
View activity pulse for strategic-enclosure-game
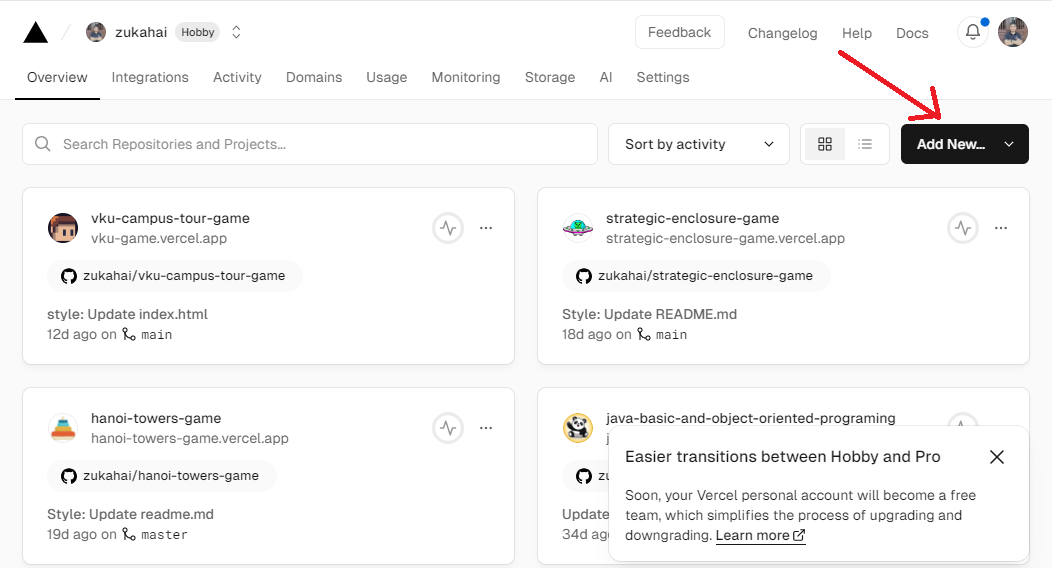click(963, 228)
